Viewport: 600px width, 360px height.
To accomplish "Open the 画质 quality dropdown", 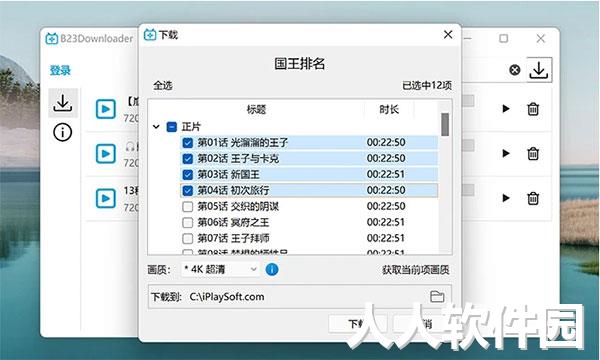I will [220, 269].
